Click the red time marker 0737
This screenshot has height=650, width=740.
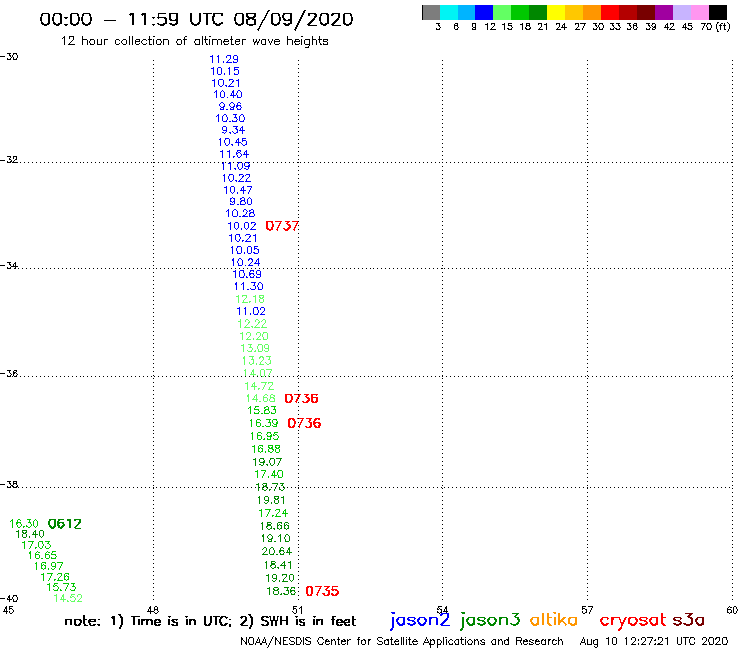[x=282, y=226]
